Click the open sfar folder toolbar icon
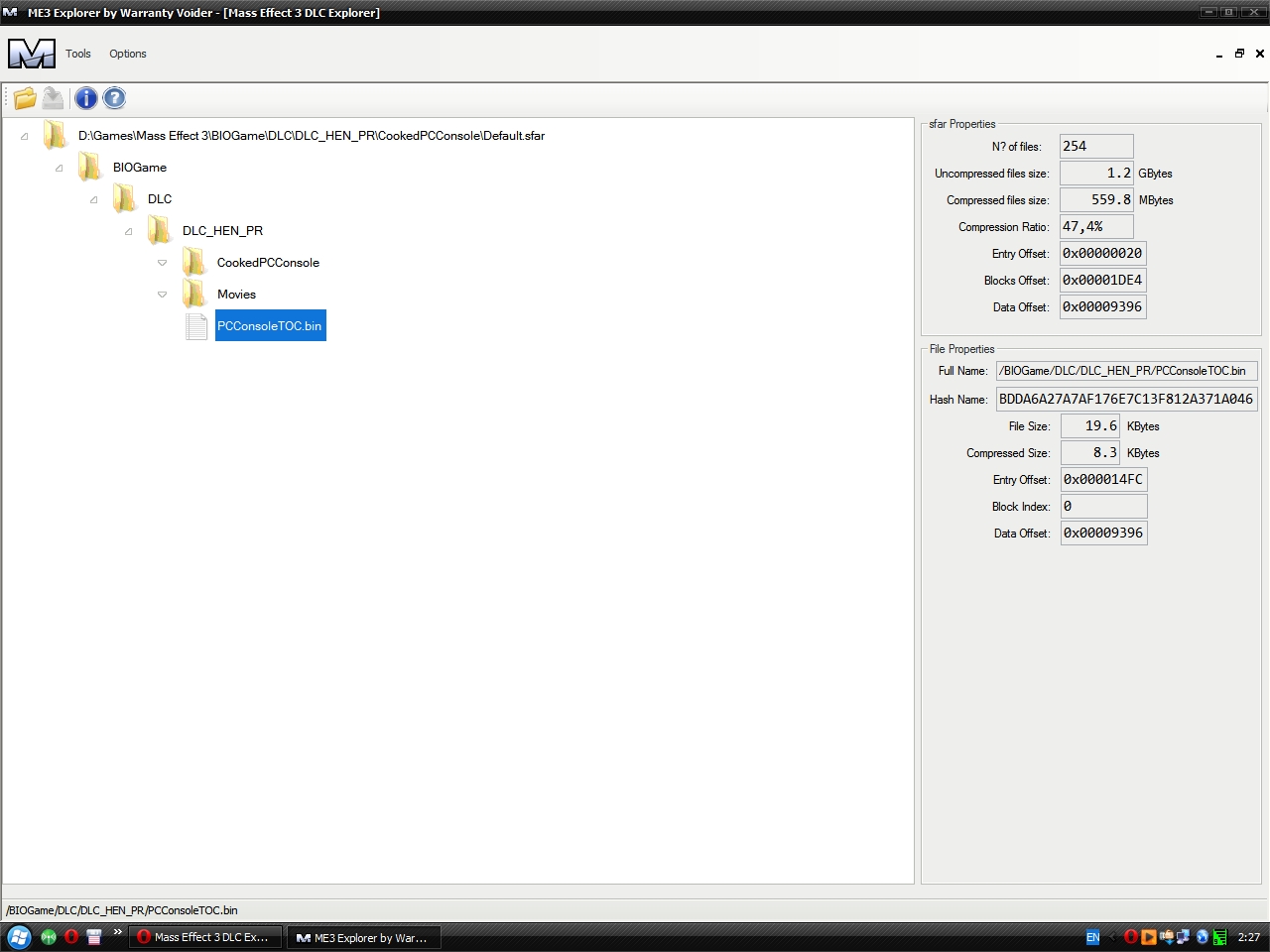The height and width of the screenshot is (952, 1270). click(x=25, y=98)
